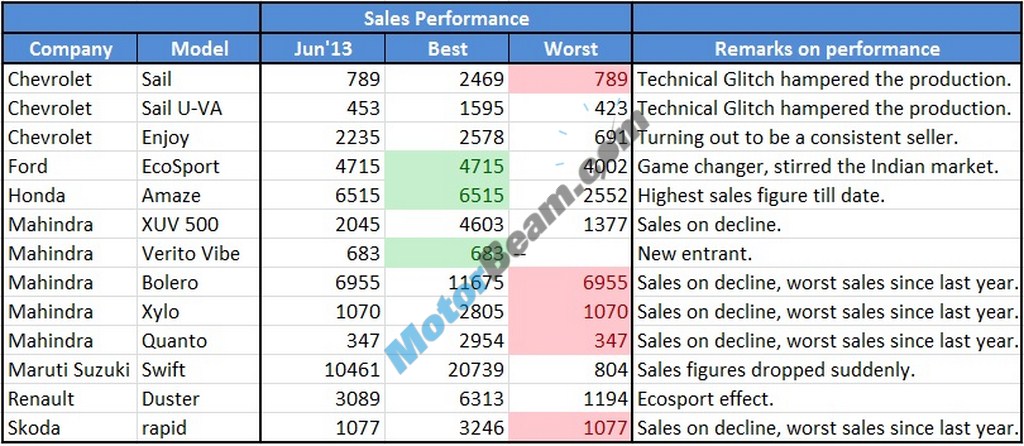Click the Maruti Suzuki company cell

(x=70, y=370)
